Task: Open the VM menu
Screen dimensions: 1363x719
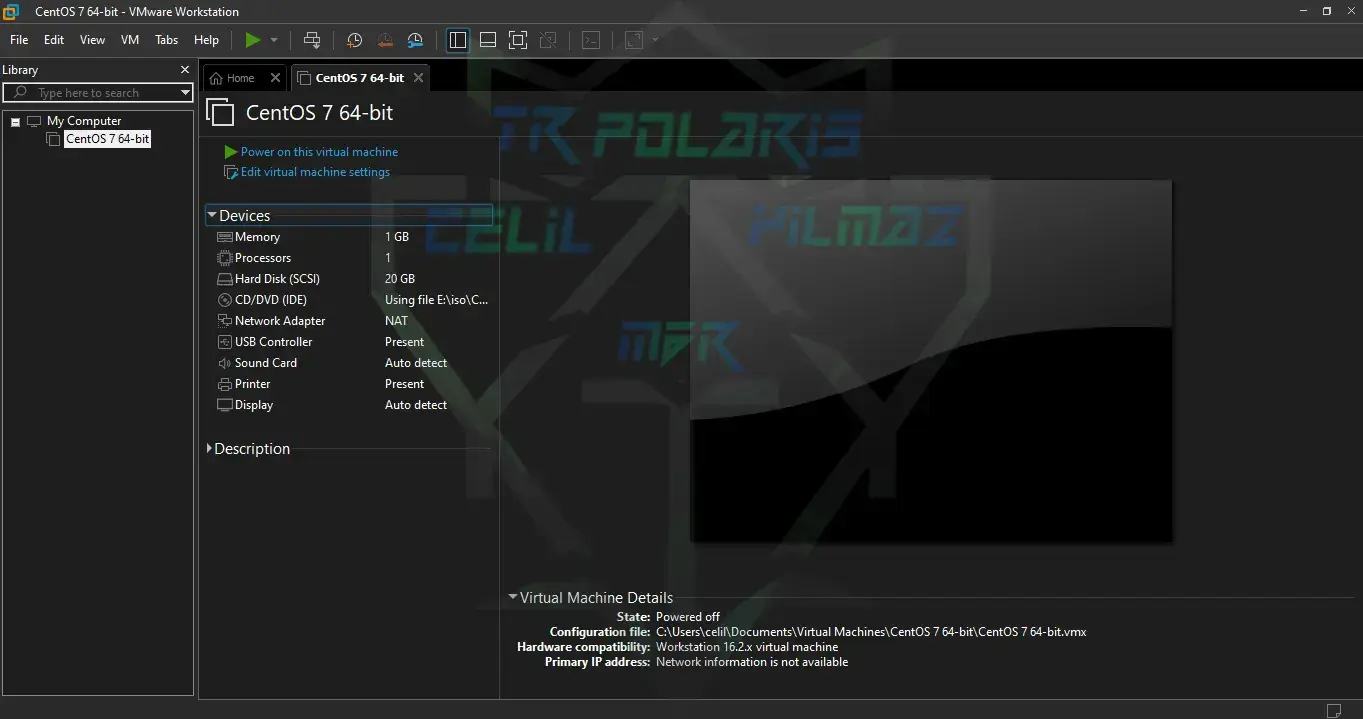Action: tap(130, 40)
